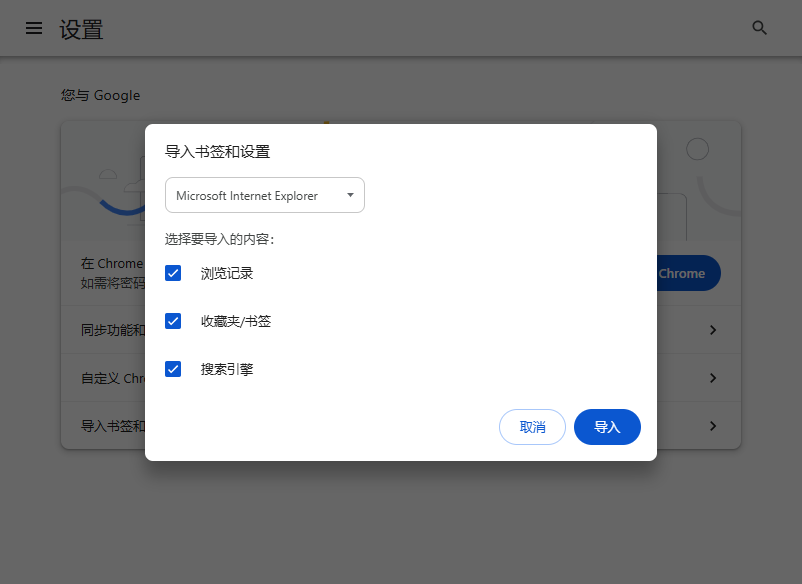Uncheck the 搜索引擎 checkbox
802x584 pixels.
point(173,369)
